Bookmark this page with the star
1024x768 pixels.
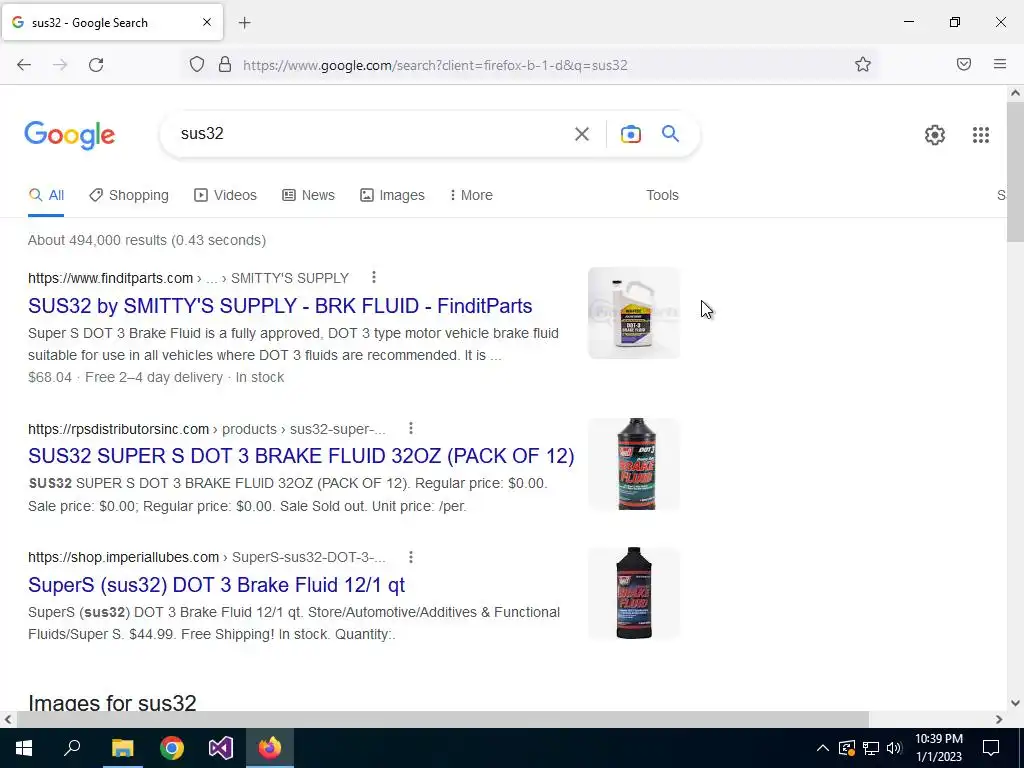point(863,64)
